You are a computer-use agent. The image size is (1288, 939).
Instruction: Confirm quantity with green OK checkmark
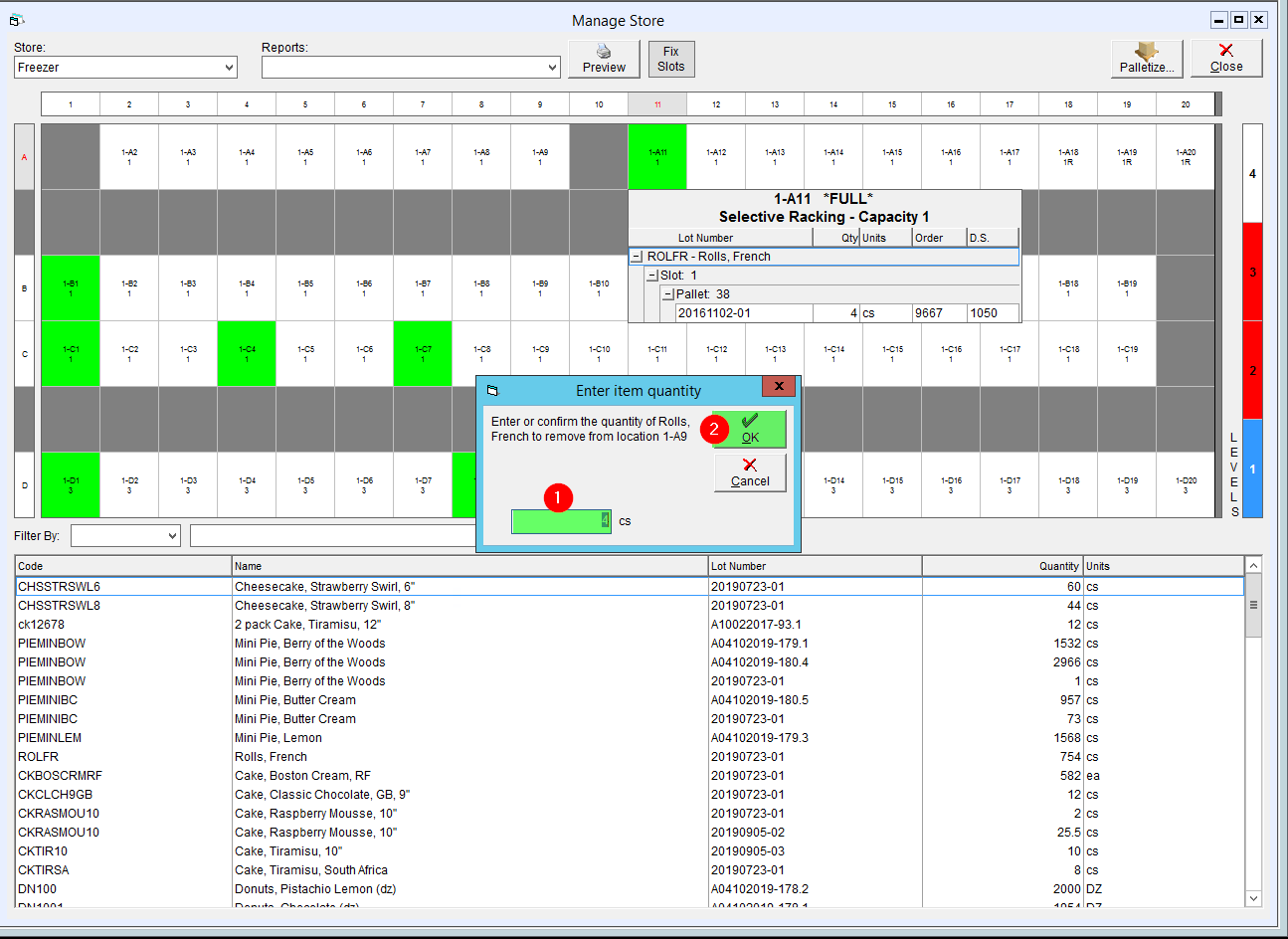[750, 429]
